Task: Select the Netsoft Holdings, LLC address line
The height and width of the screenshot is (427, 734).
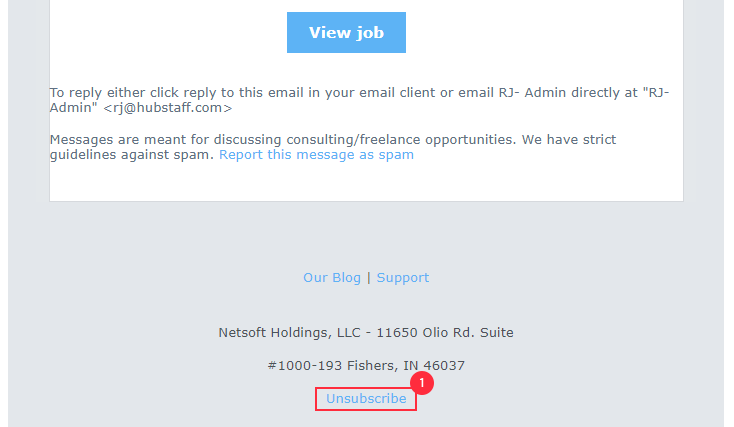Action: 366,332
